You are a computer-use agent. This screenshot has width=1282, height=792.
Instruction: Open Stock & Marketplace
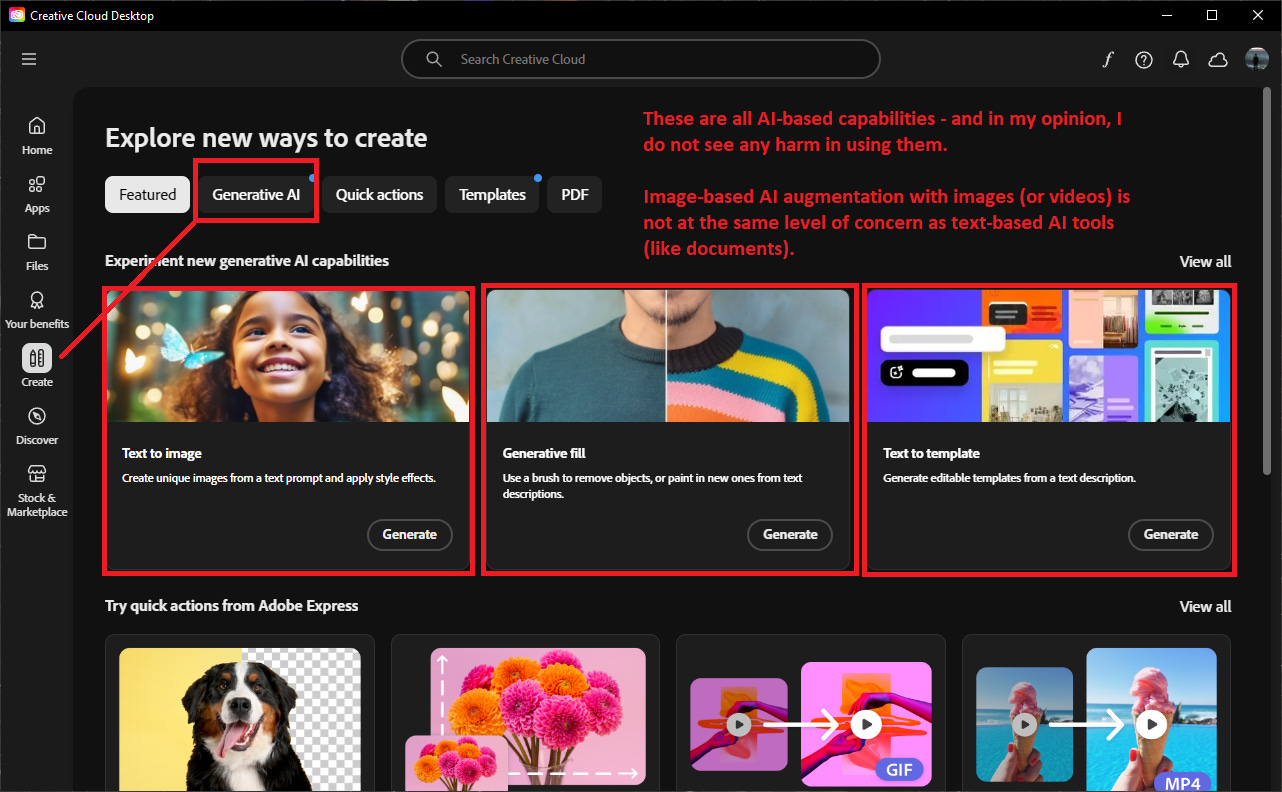pos(37,491)
